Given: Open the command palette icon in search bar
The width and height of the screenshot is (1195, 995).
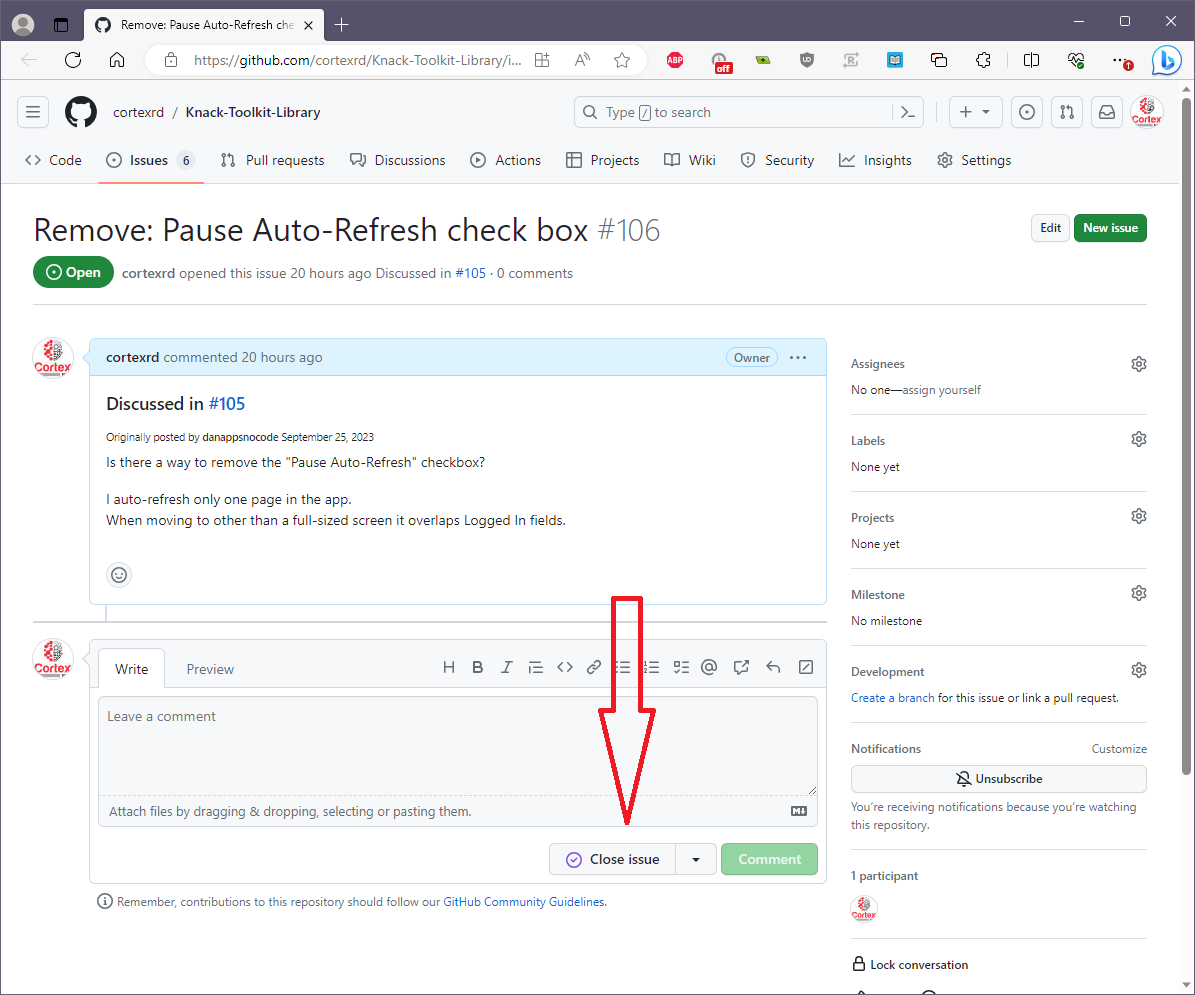Looking at the screenshot, I should [x=908, y=112].
